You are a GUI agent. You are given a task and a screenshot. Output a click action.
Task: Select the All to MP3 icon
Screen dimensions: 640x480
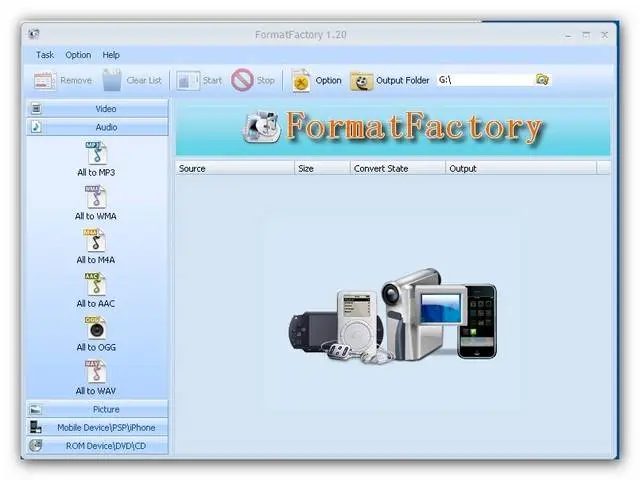pyautogui.click(x=96, y=153)
